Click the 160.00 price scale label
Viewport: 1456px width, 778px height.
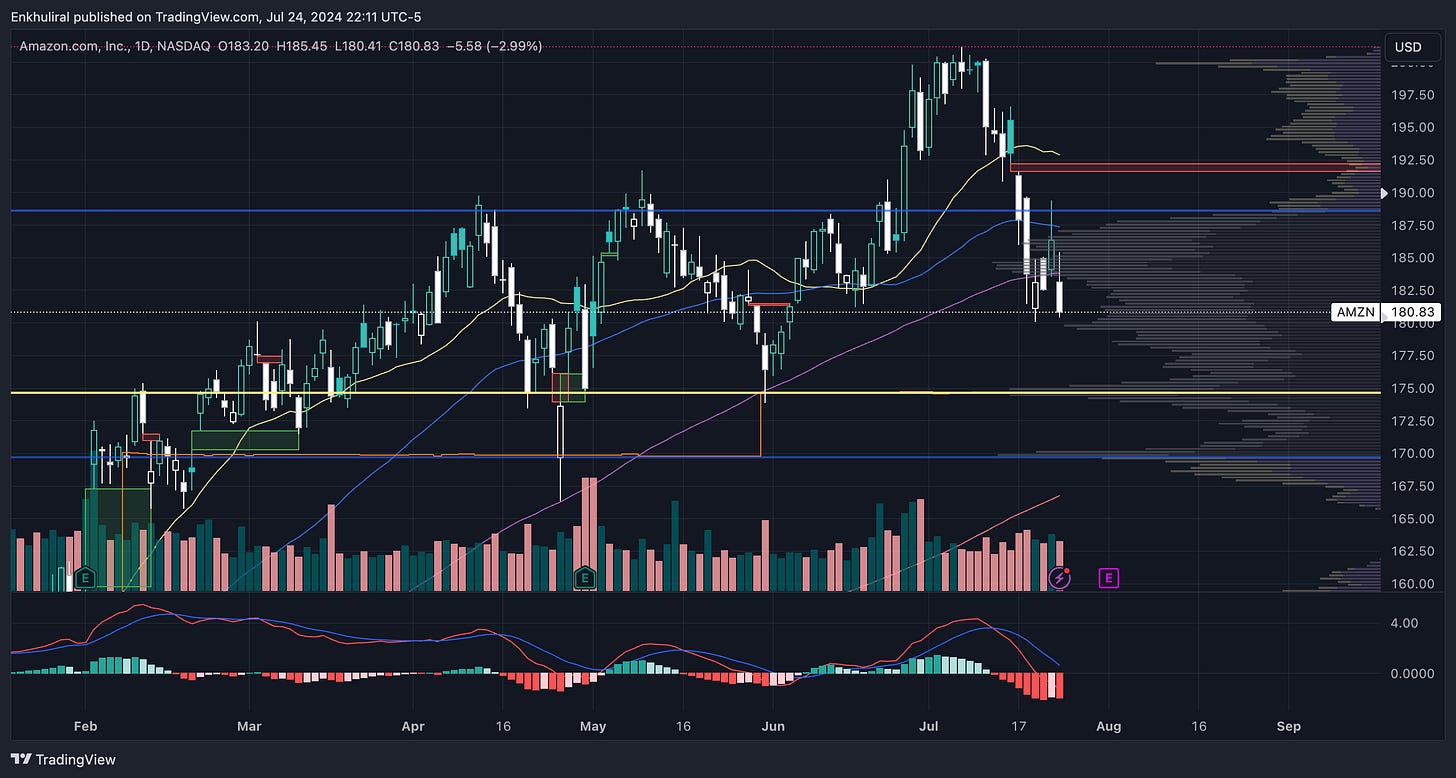1412,584
